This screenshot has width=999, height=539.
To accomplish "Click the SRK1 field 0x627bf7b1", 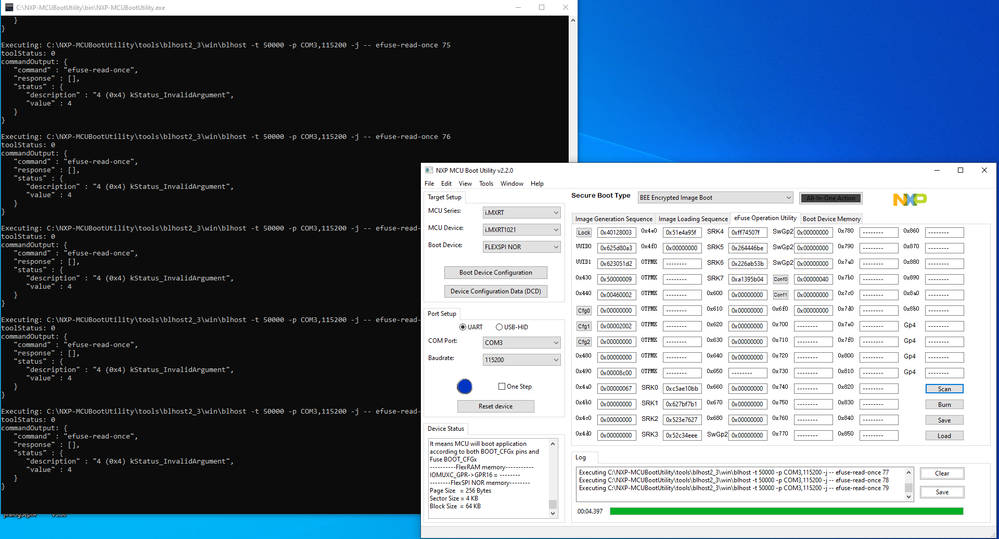I will pos(682,404).
